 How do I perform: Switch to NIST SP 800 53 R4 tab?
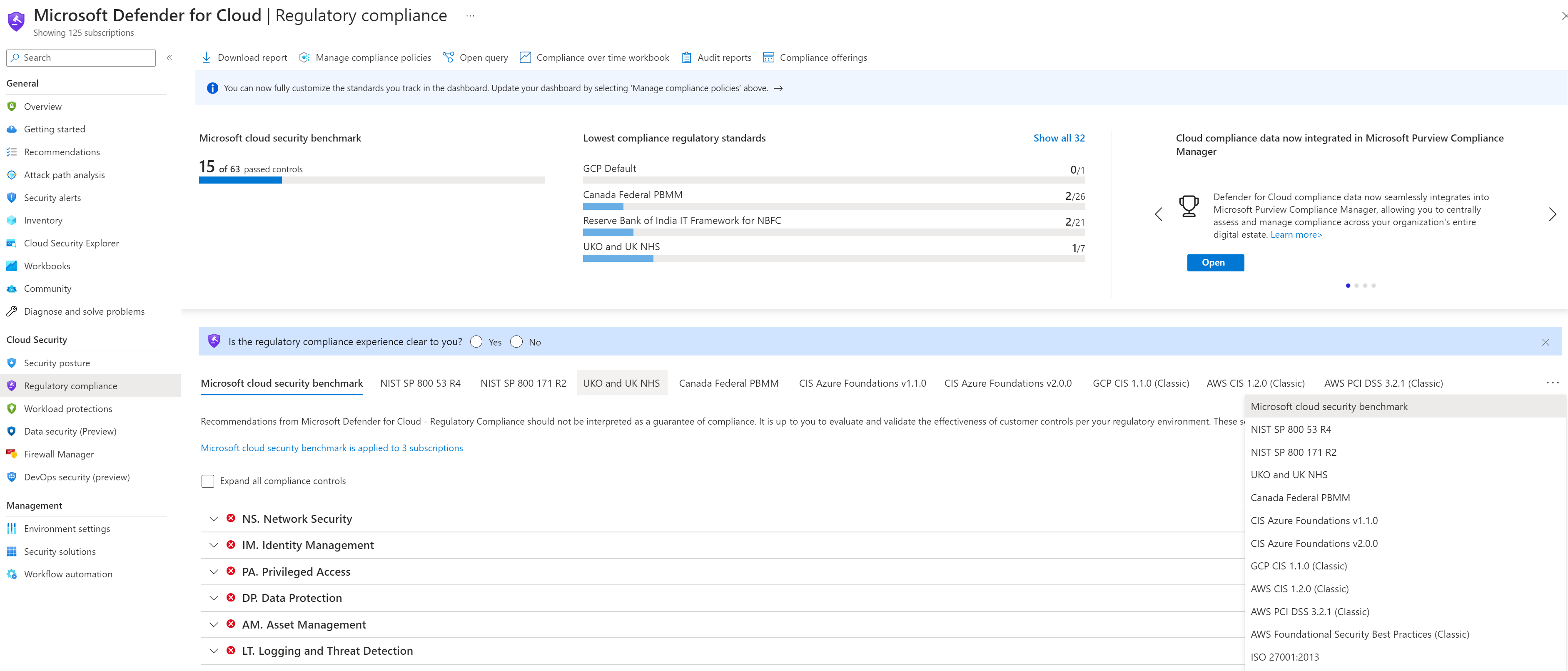420,383
